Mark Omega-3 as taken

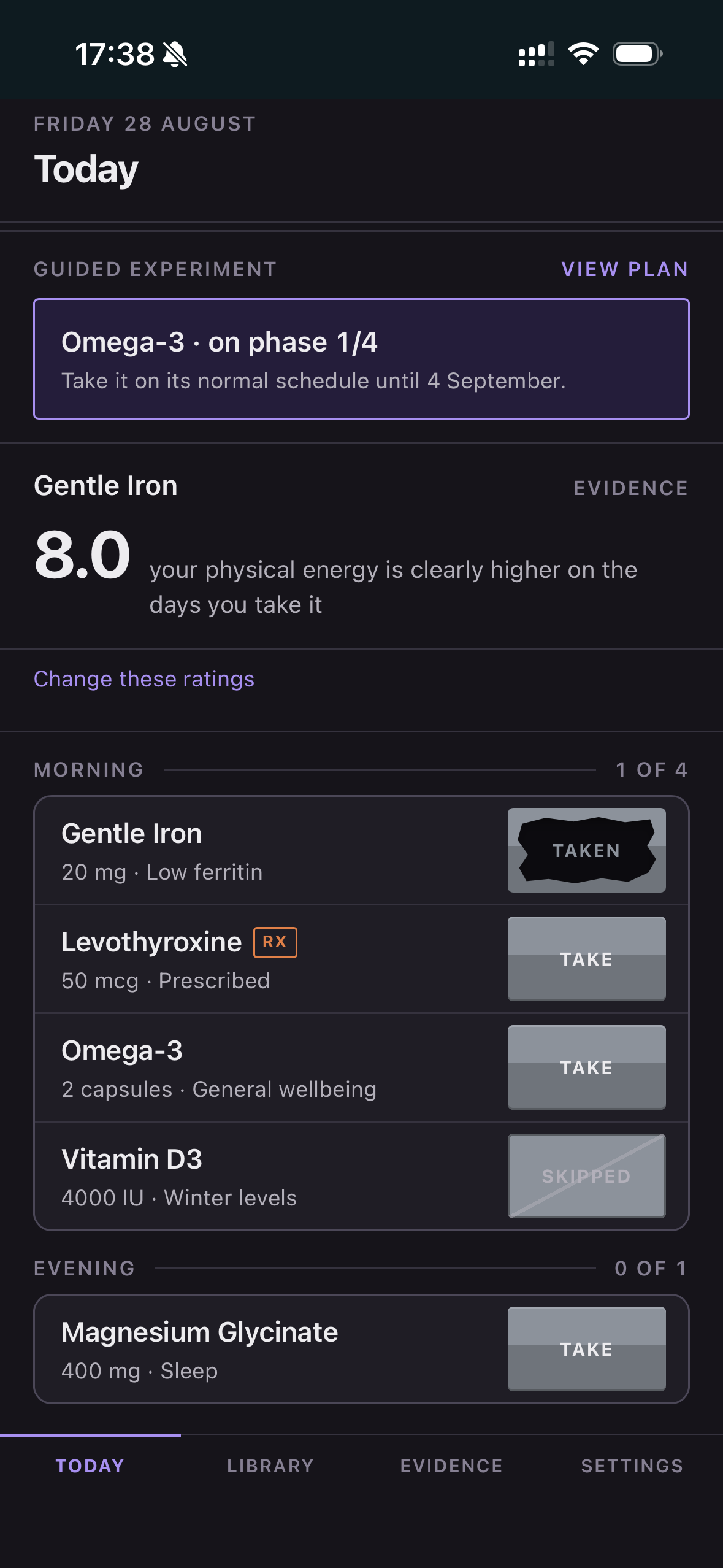click(x=587, y=1067)
